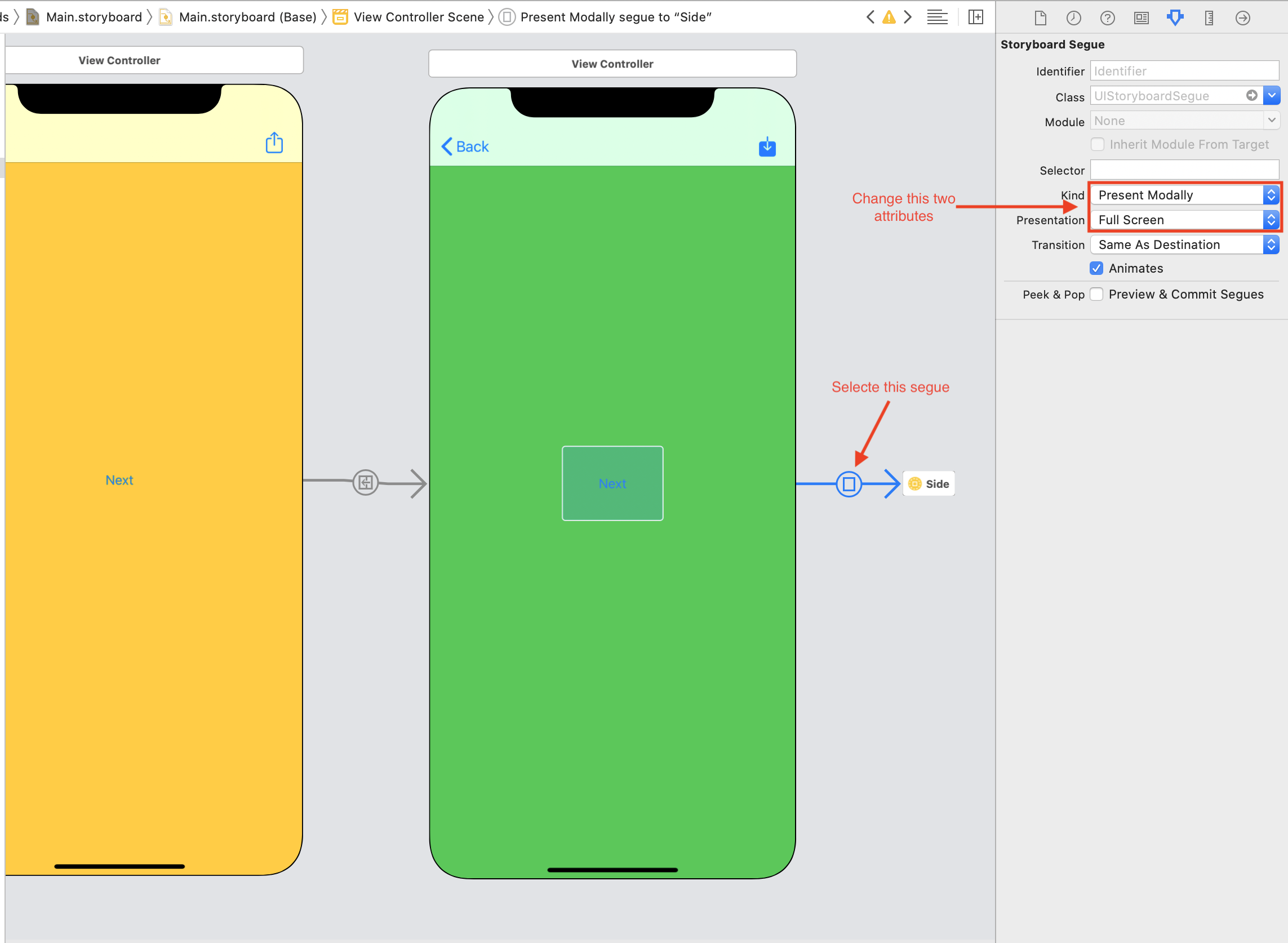This screenshot has width=1288, height=943.
Task: Select the segue connection circle icon
Action: click(849, 483)
